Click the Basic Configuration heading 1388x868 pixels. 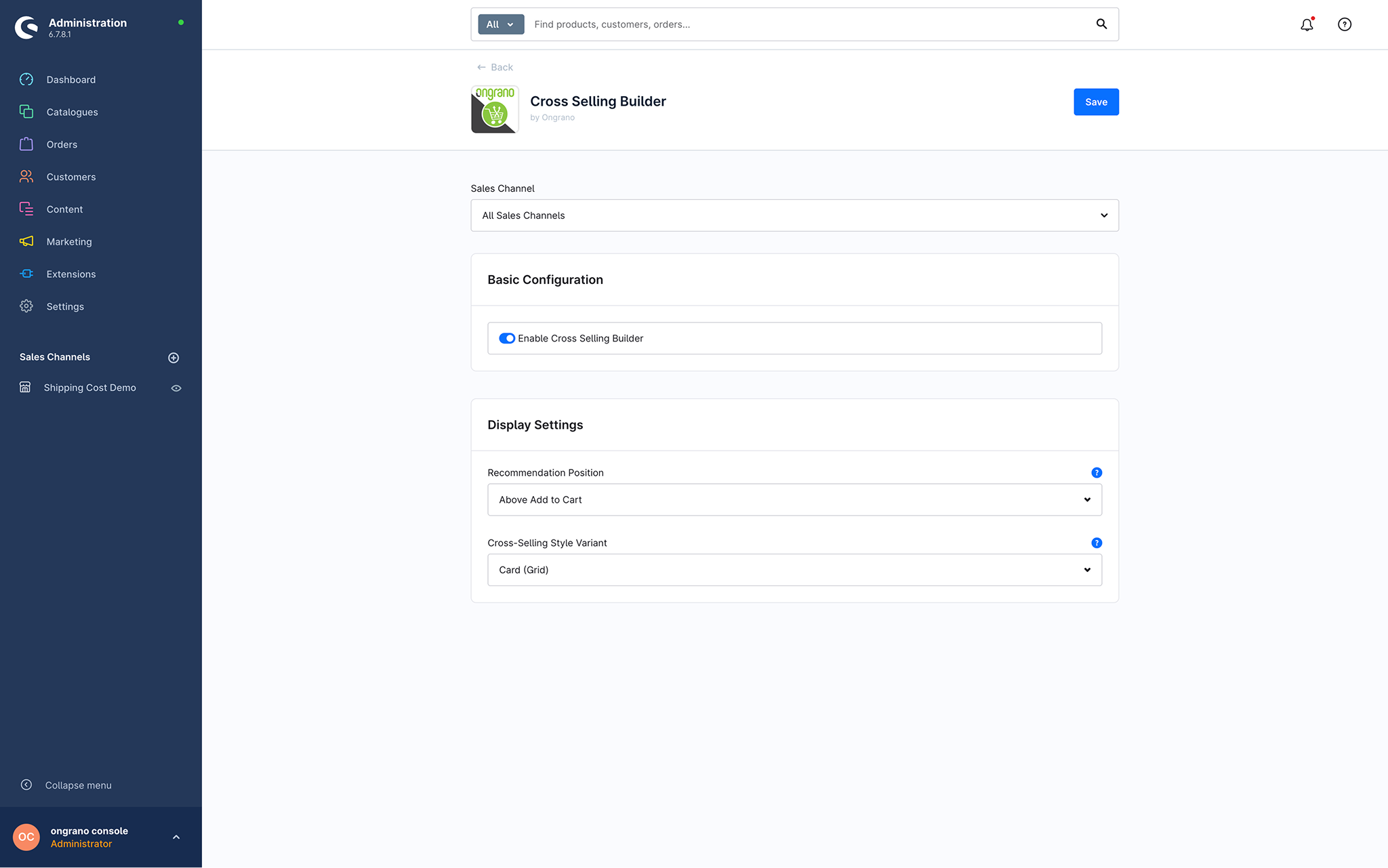tap(545, 280)
